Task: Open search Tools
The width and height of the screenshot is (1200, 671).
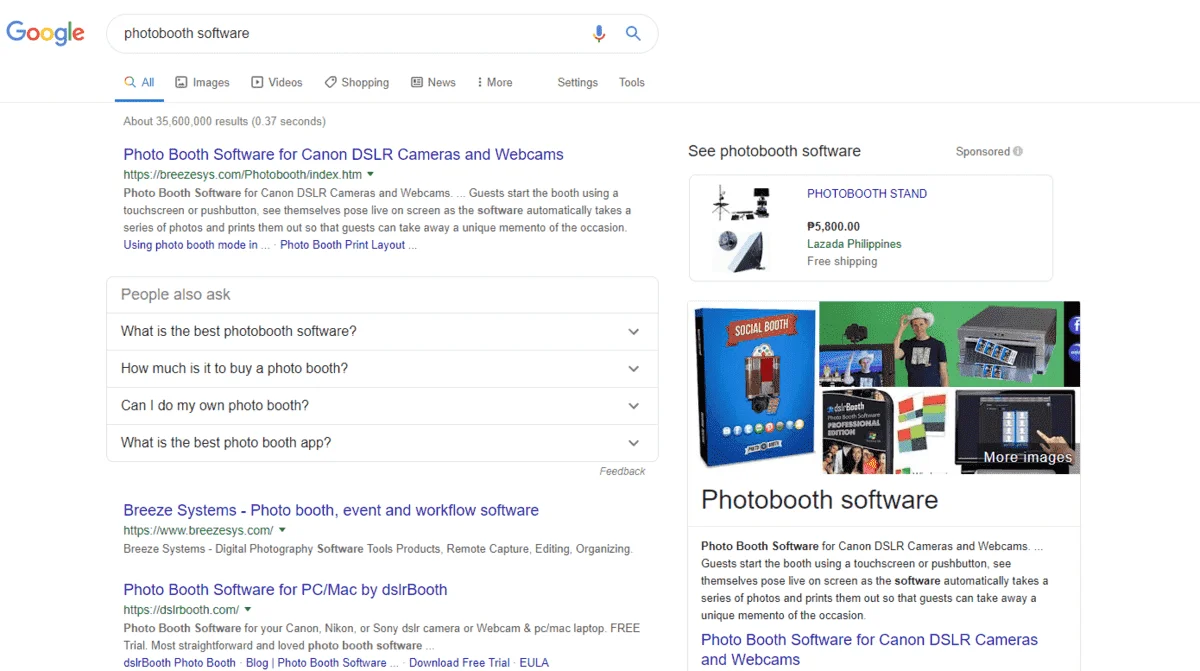Action: (632, 83)
